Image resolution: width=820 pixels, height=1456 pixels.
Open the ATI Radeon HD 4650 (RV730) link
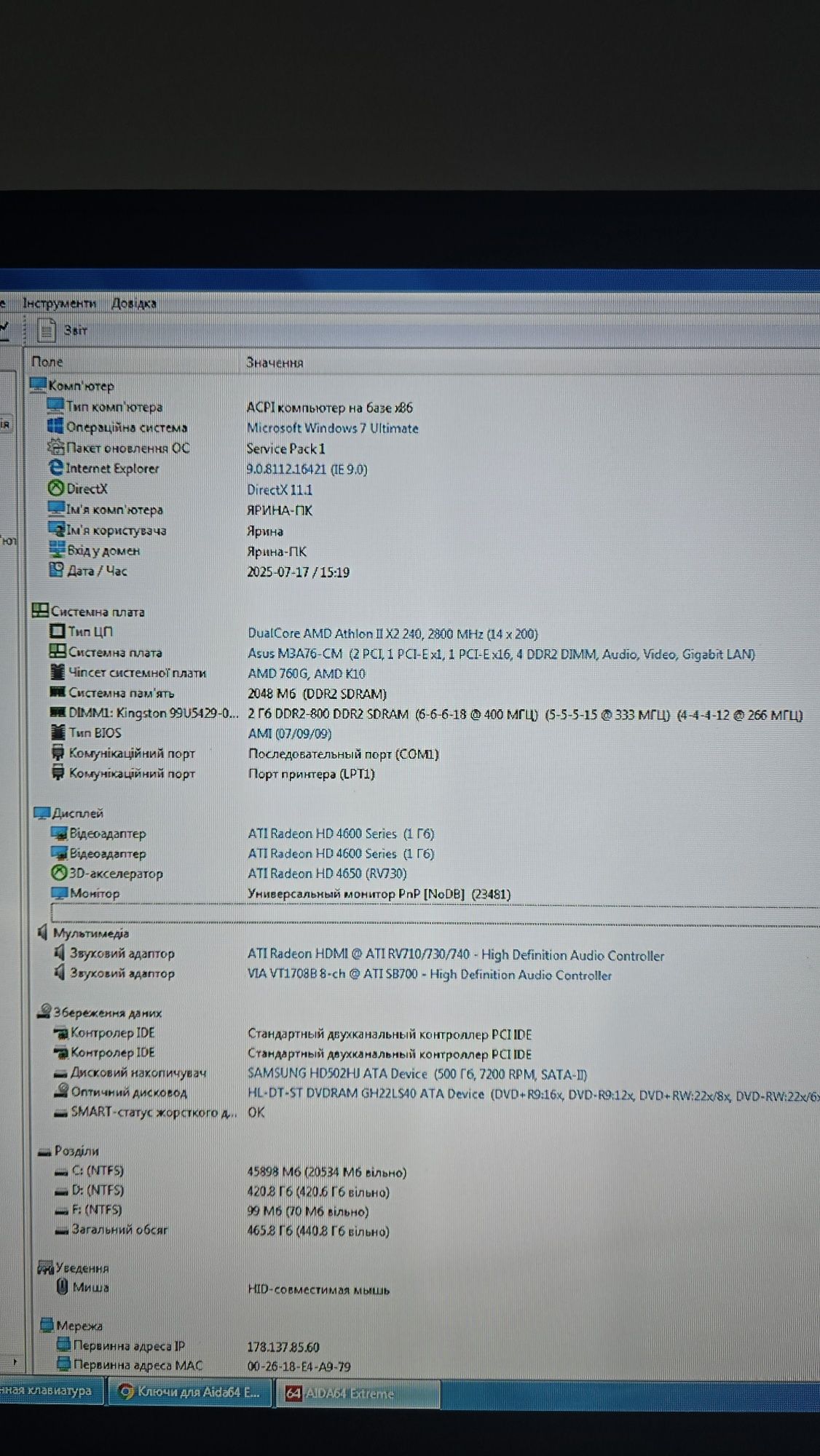point(327,874)
